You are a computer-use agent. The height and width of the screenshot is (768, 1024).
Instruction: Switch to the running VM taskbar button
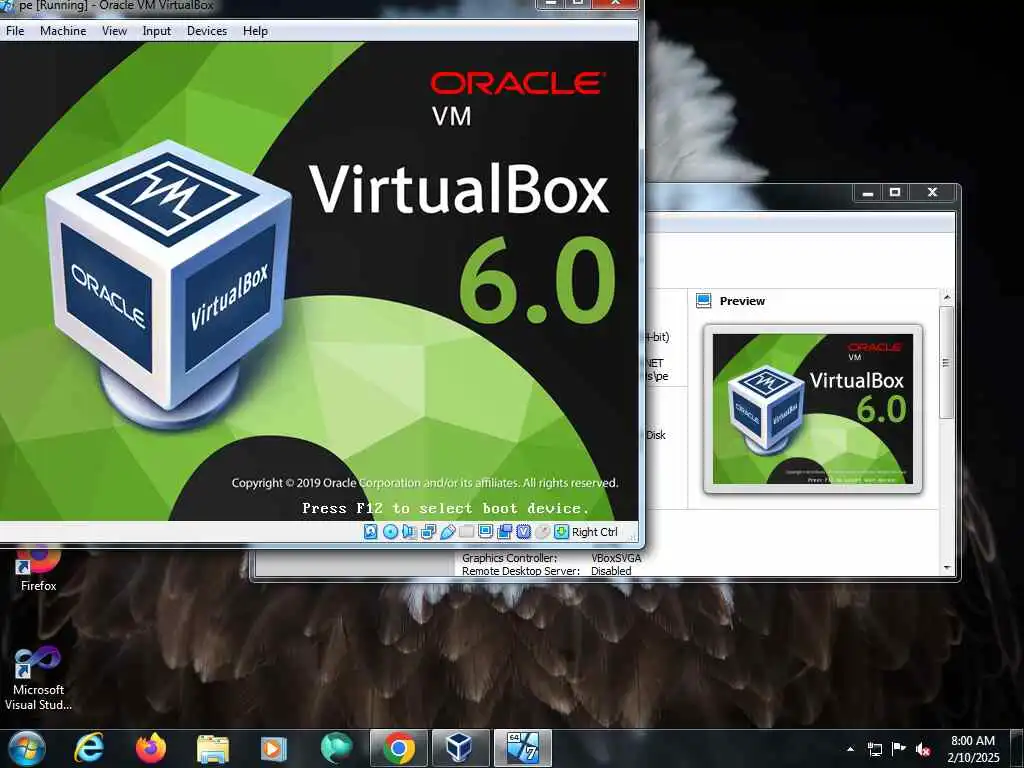pyautogui.click(x=522, y=748)
